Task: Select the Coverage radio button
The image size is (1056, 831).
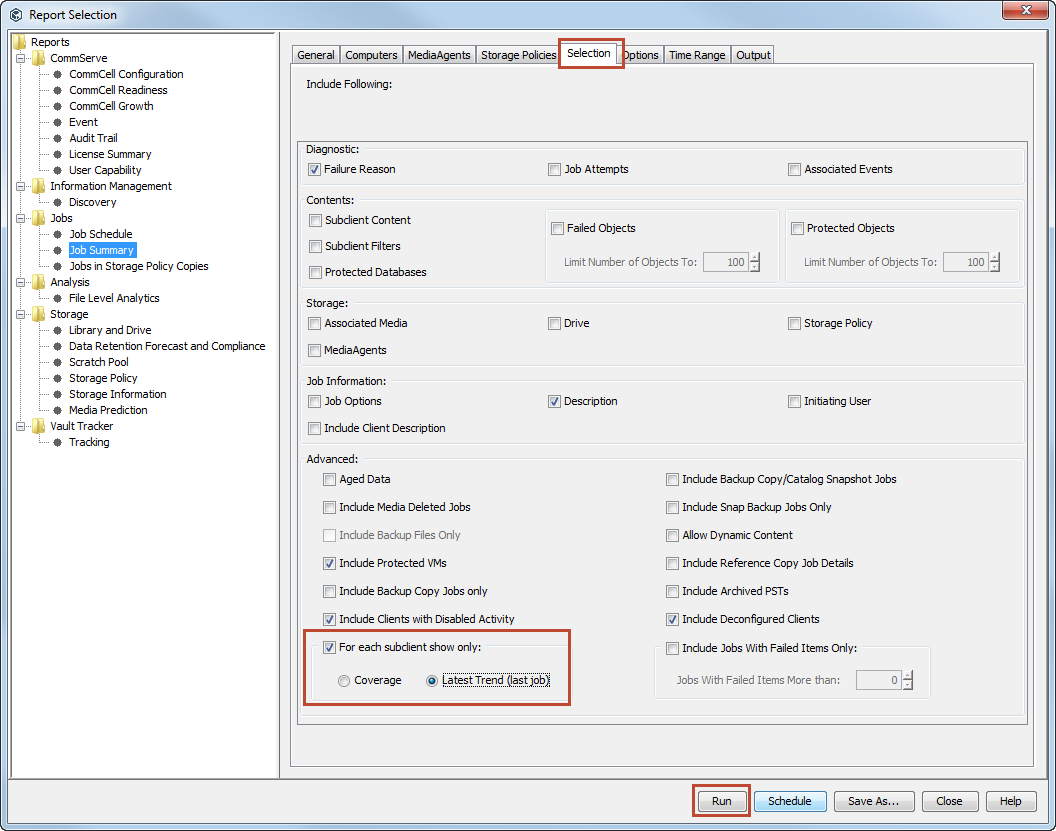Action: click(x=344, y=681)
